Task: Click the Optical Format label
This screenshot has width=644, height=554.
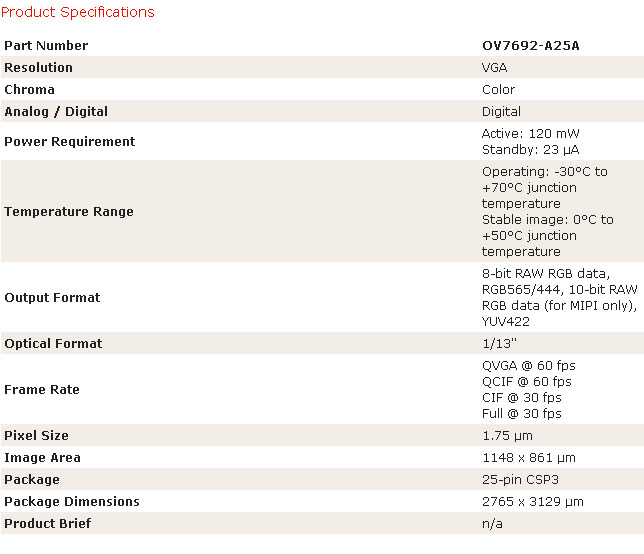Action: pos(53,343)
